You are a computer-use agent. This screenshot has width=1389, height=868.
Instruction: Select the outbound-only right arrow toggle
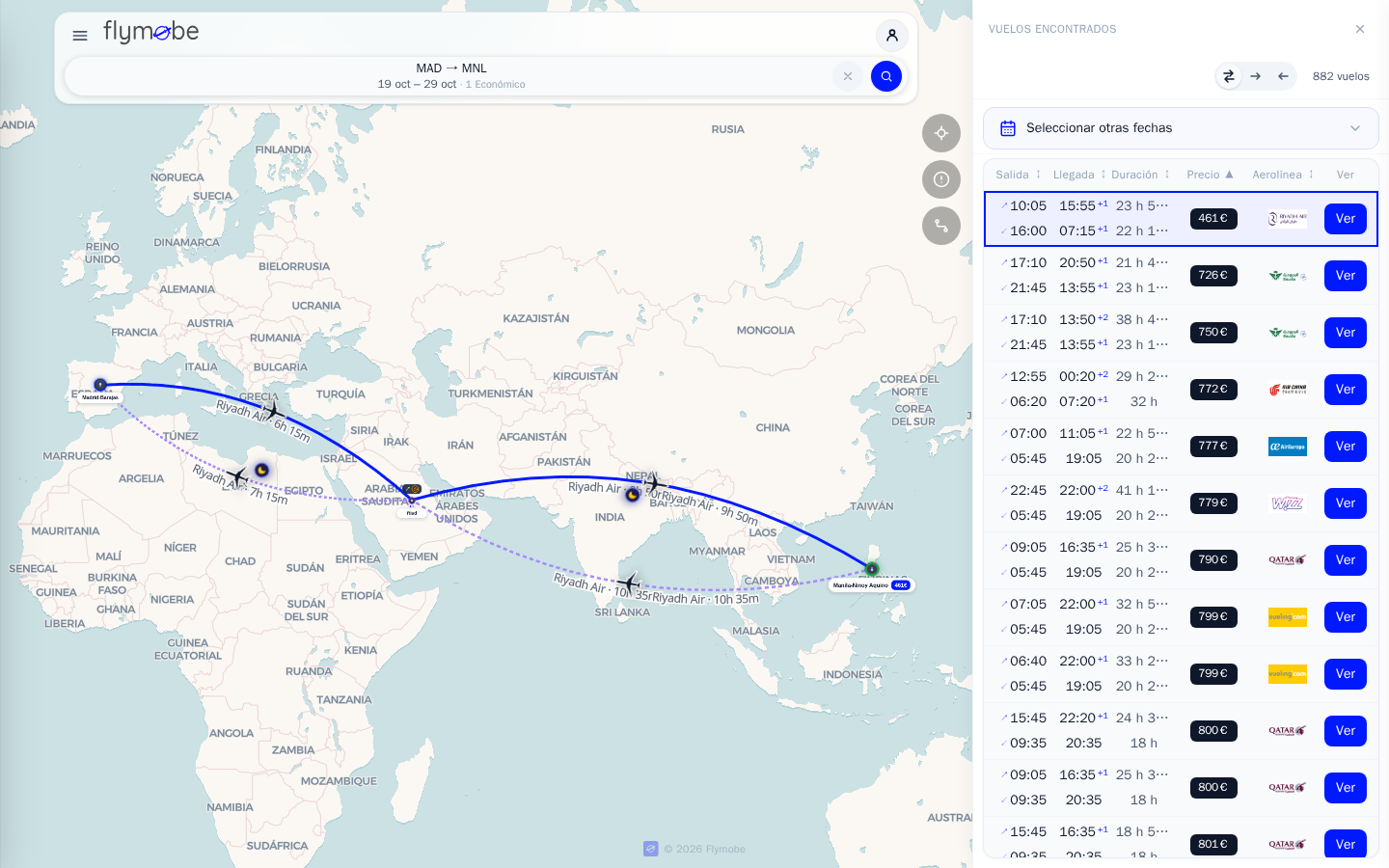click(1256, 76)
